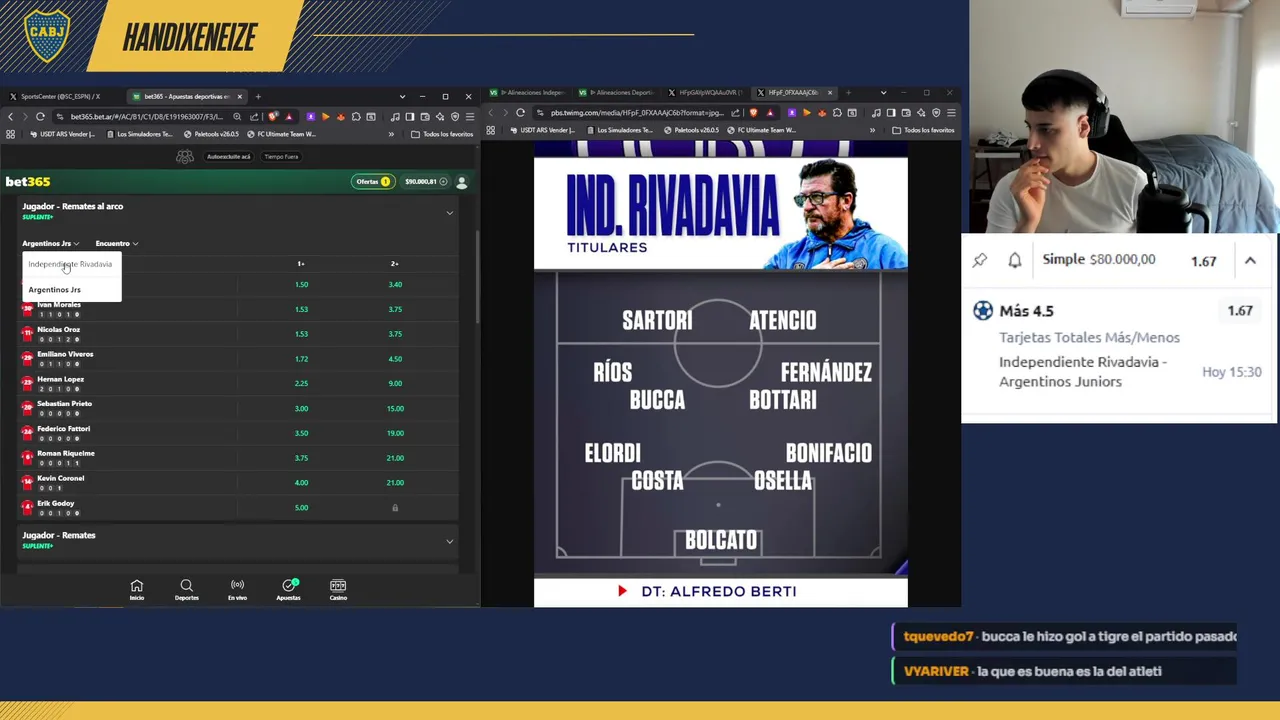The width and height of the screenshot is (1280, 720).
Task: Select Emiliano Viveros 2+ odds 4.50
Action: click(x=395, y=359)
